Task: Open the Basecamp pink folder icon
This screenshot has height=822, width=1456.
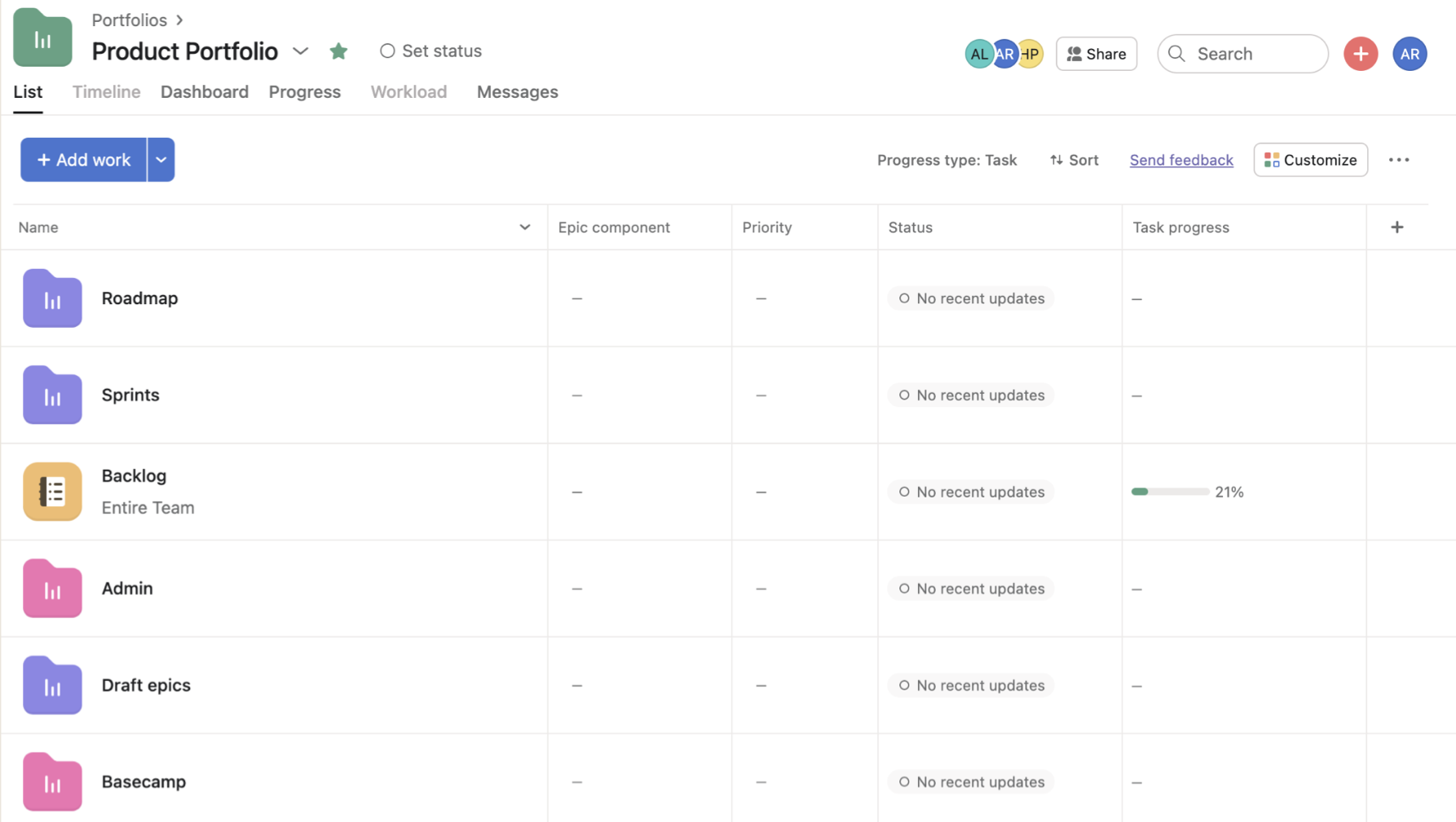Action: coord(52,781)
